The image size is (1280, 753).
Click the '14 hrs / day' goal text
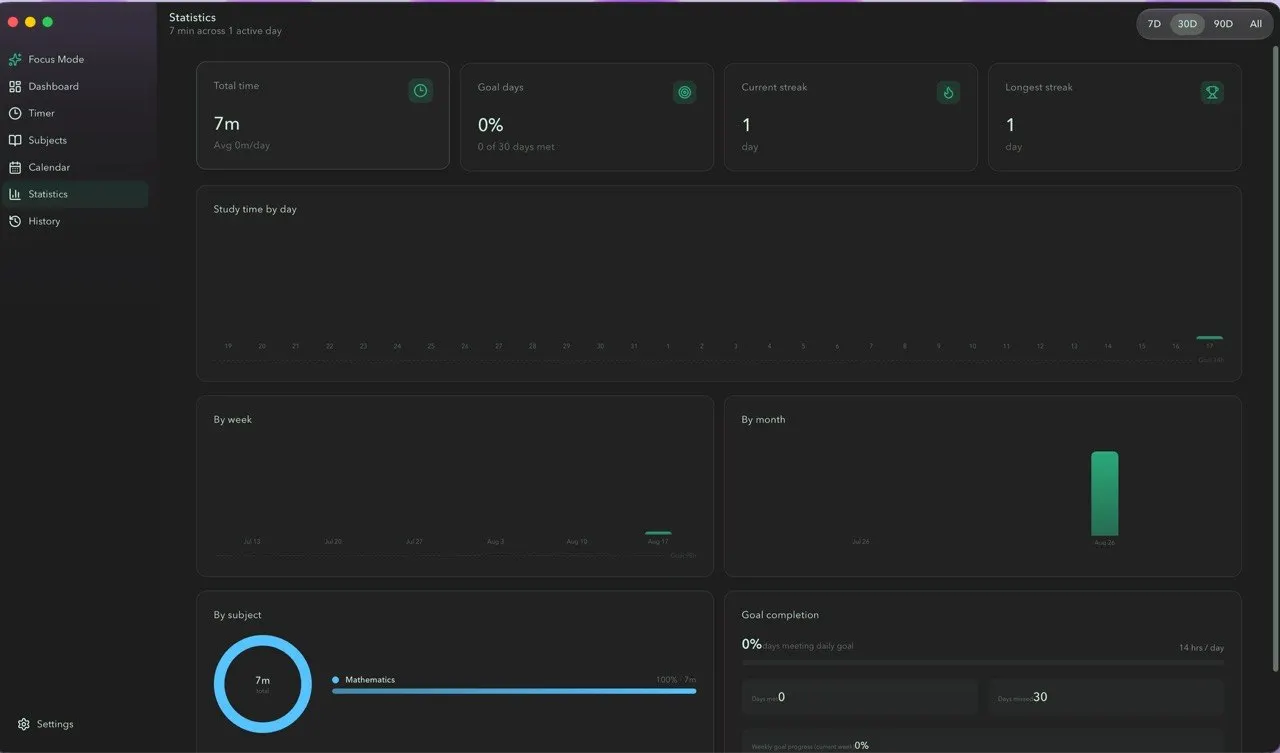[x=1201, y=648]
